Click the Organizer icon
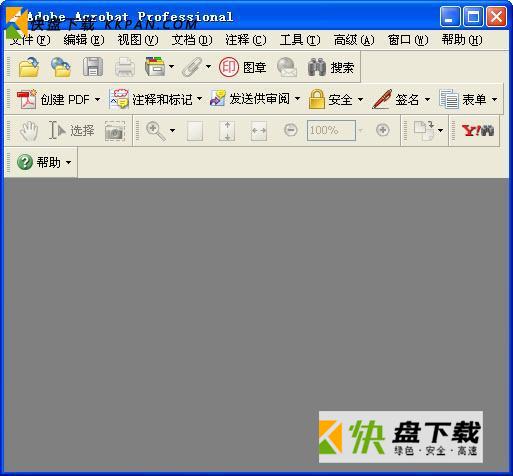513x476 pixels. 155,67
